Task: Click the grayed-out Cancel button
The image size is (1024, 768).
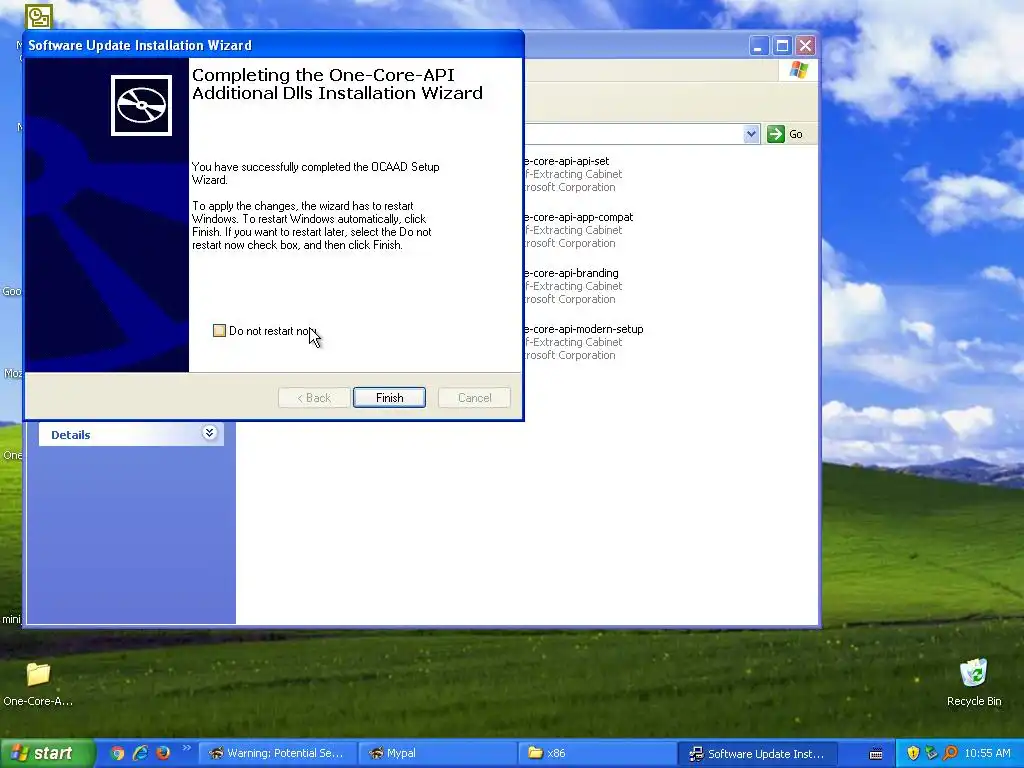Action: tap(474, 398)
